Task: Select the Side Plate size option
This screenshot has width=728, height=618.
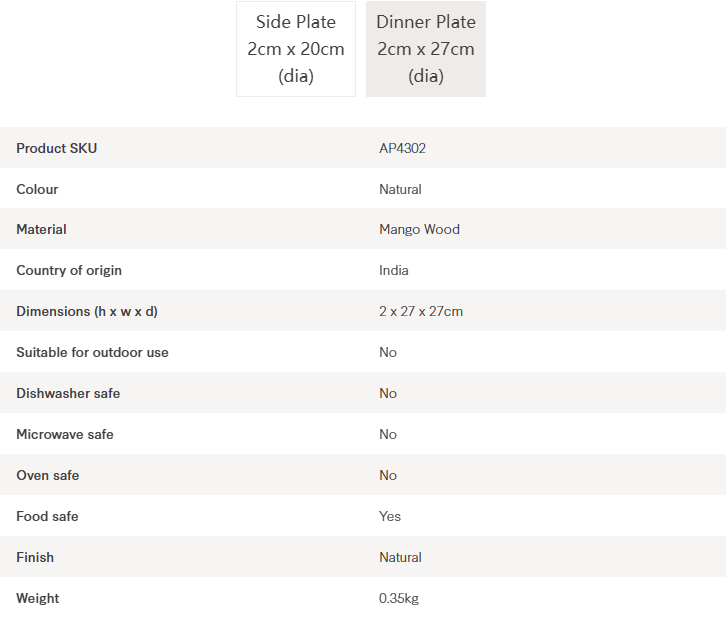Action: [296, 49]
